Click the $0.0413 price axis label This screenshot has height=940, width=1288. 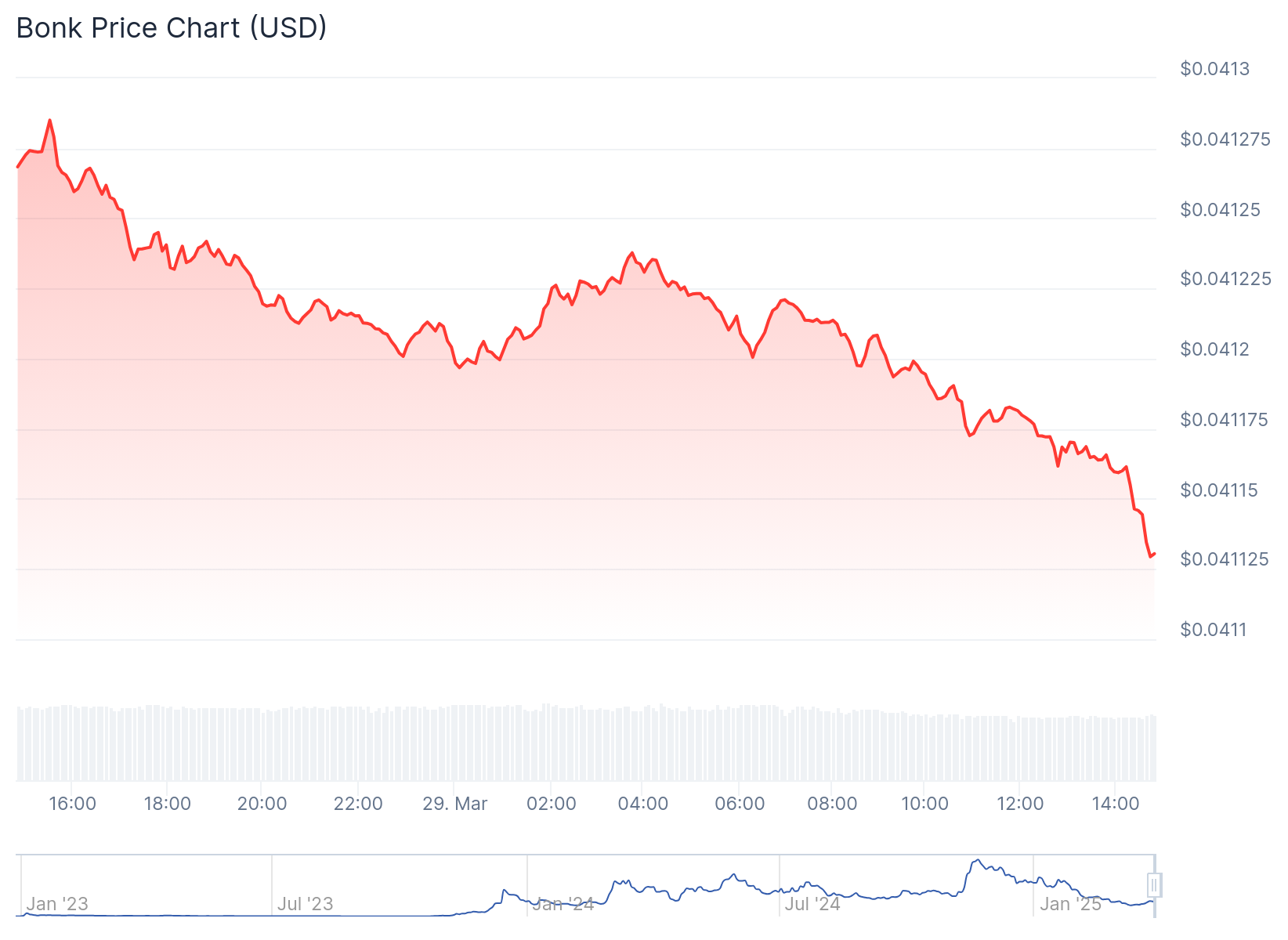1215,69
